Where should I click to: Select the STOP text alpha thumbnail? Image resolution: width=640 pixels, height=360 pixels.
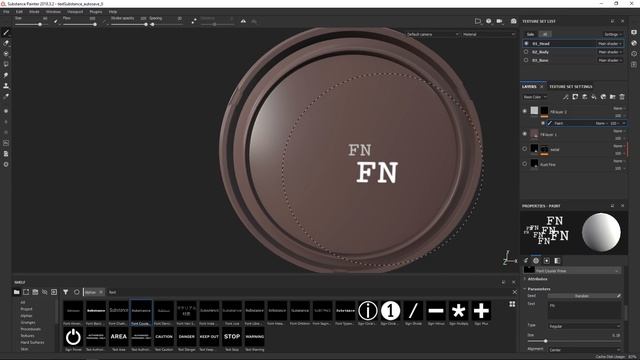[x=232, y=337]
